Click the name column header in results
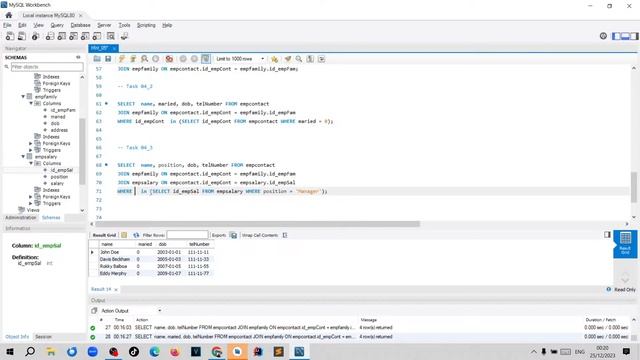The image size is (640, 360). pos(107,244)
